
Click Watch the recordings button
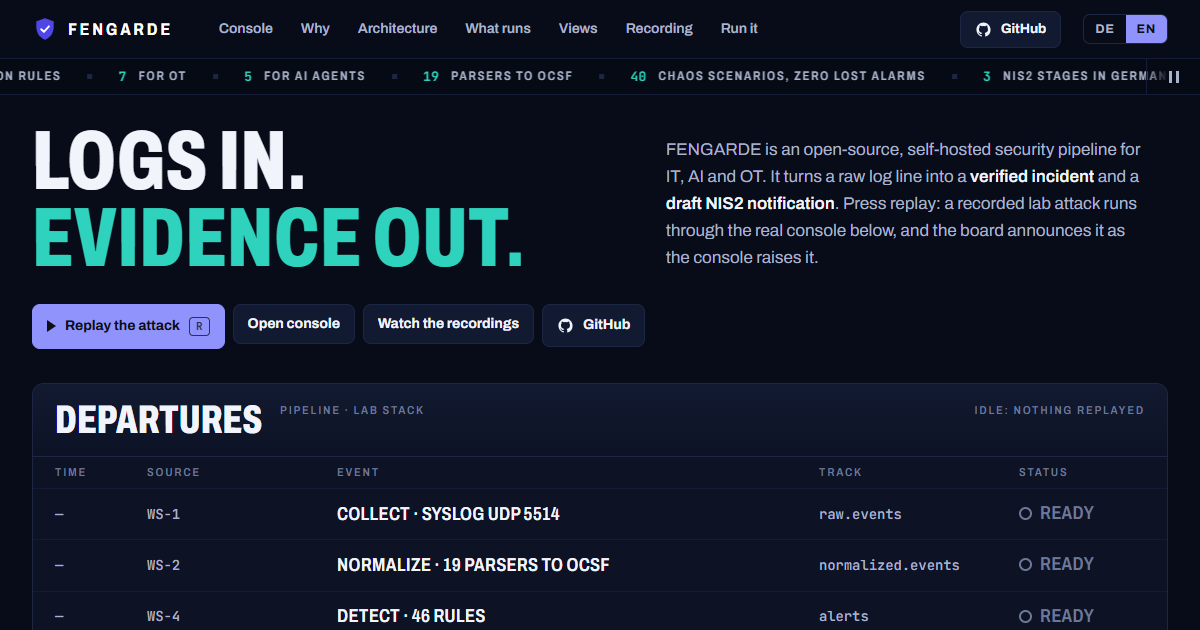448,324
